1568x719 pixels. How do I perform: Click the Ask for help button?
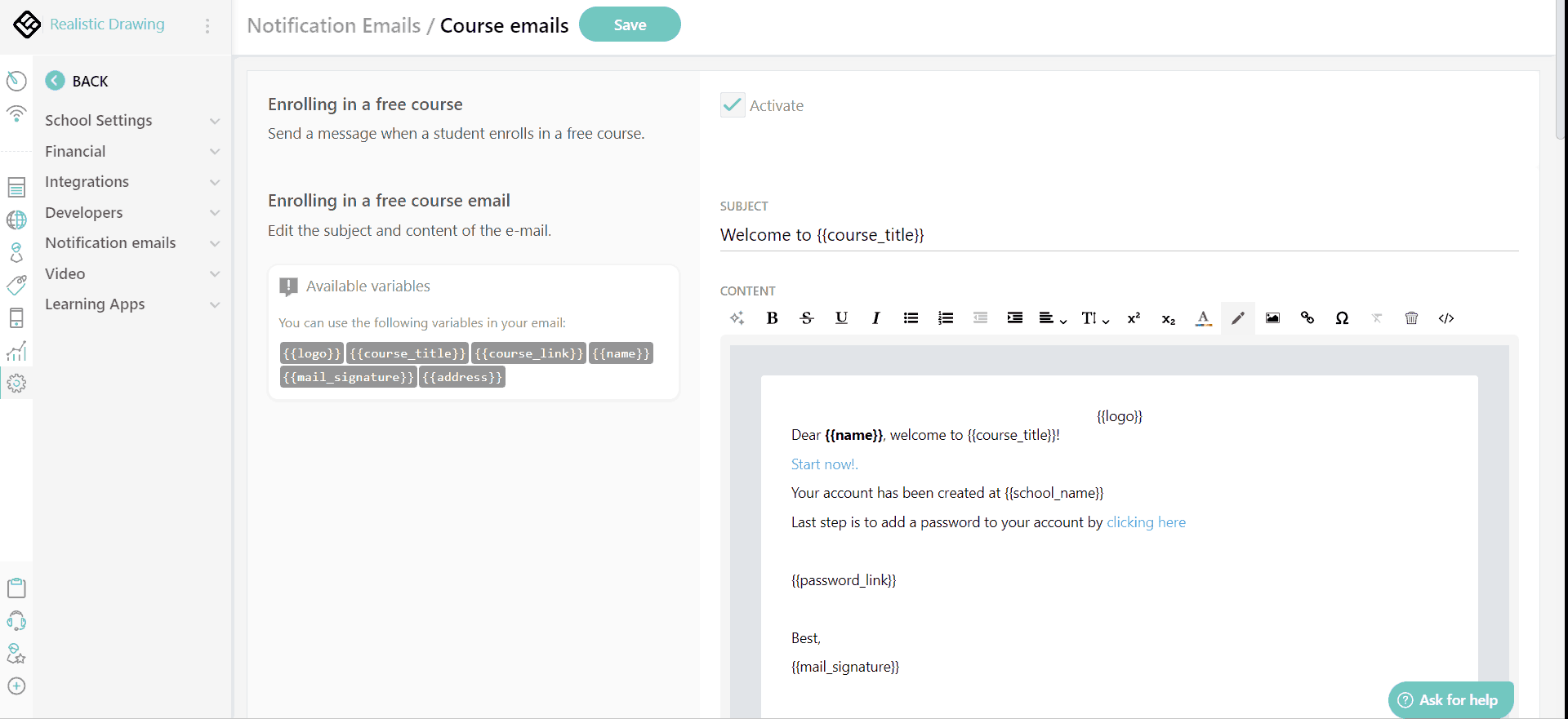coord(1450,699)
